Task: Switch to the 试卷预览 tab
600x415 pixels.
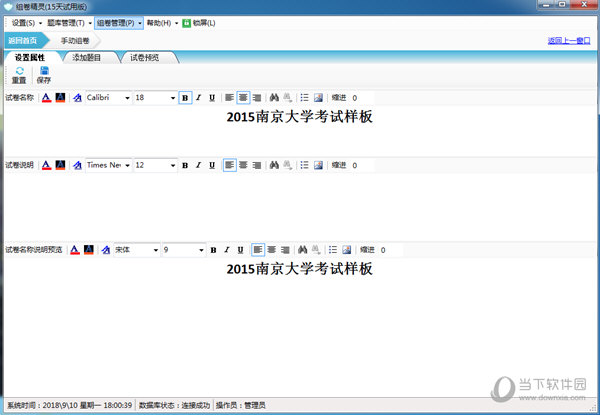Action: (x=145, y=57)
